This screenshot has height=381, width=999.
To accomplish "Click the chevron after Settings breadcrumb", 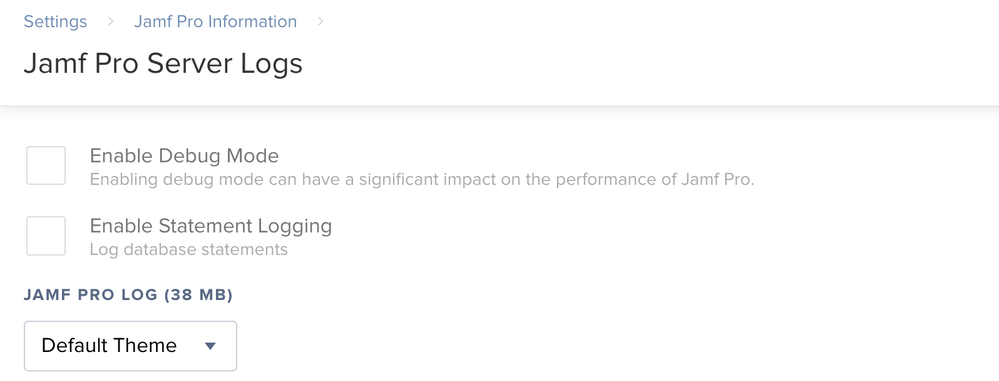I will (x=110, y=21).
